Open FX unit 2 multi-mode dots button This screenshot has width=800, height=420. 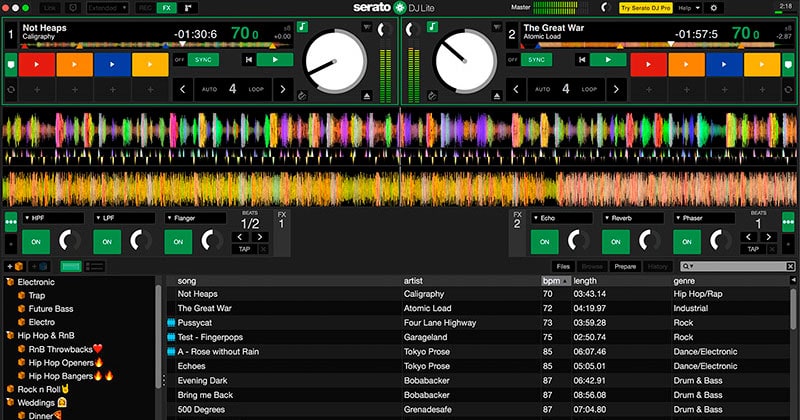click(788, 222)
